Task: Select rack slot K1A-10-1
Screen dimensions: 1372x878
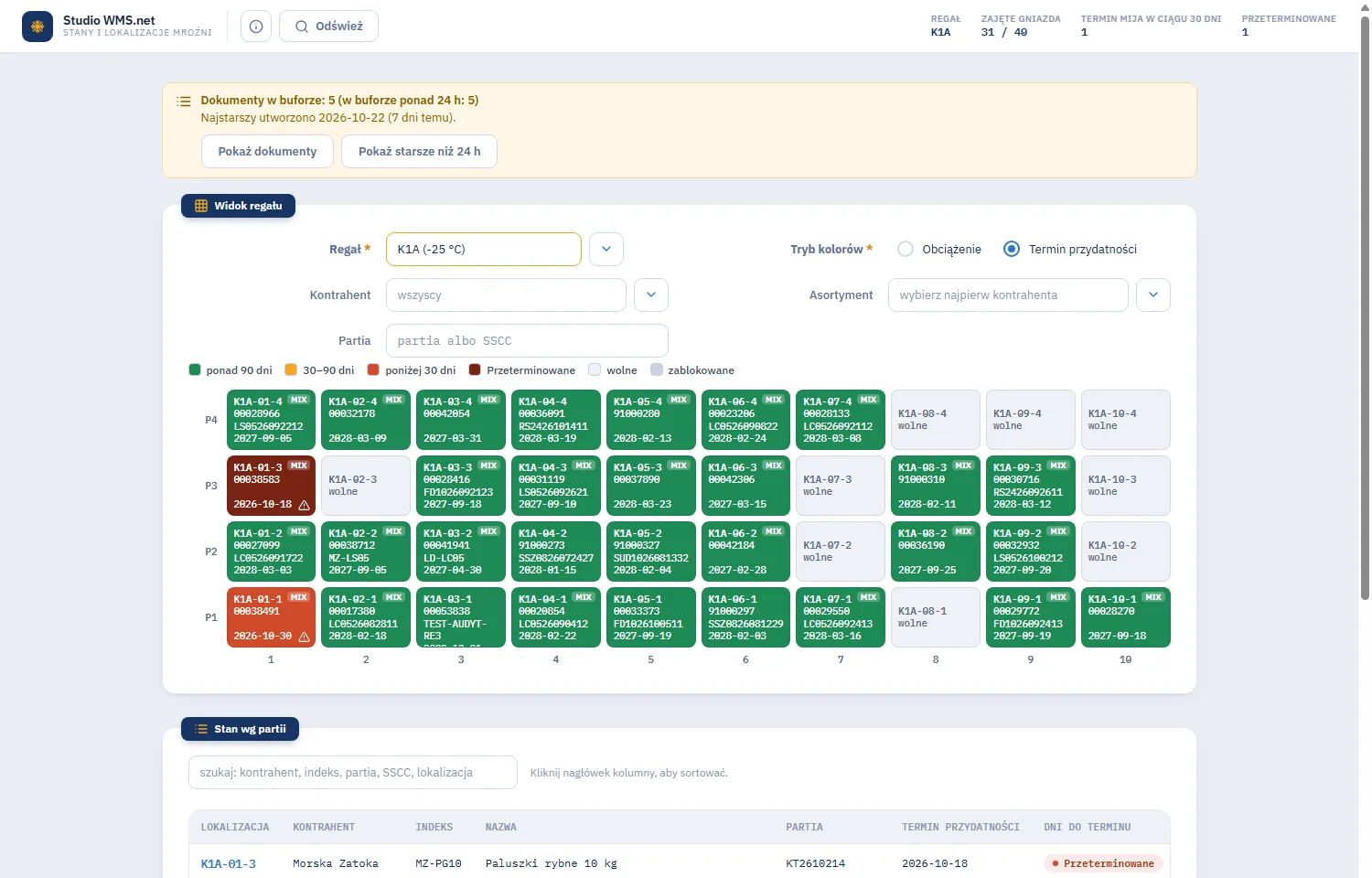Action: click(1126, 617)
